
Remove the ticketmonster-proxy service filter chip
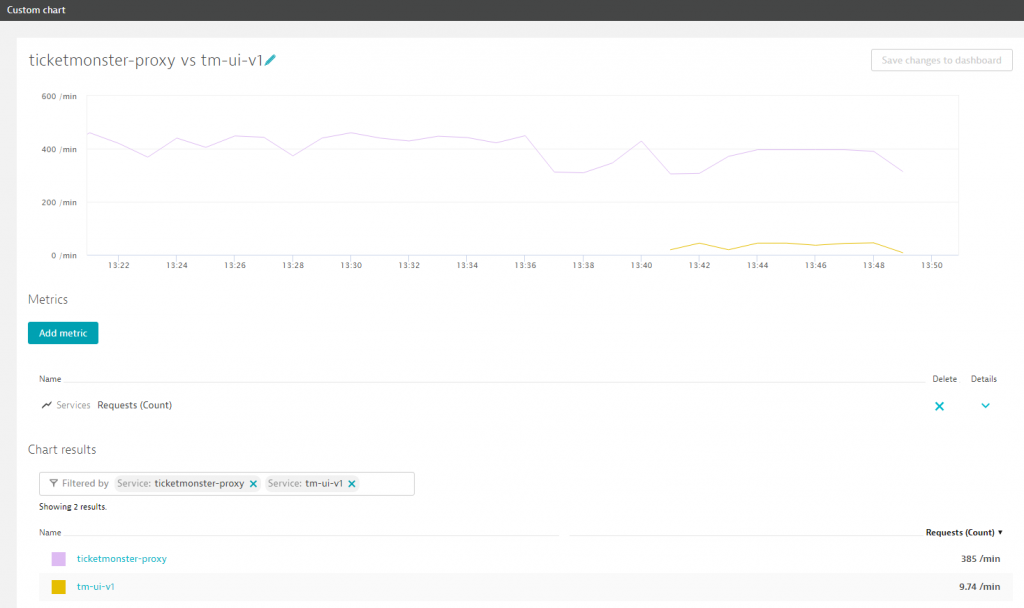pyautogui.click(x=253, y=484)
